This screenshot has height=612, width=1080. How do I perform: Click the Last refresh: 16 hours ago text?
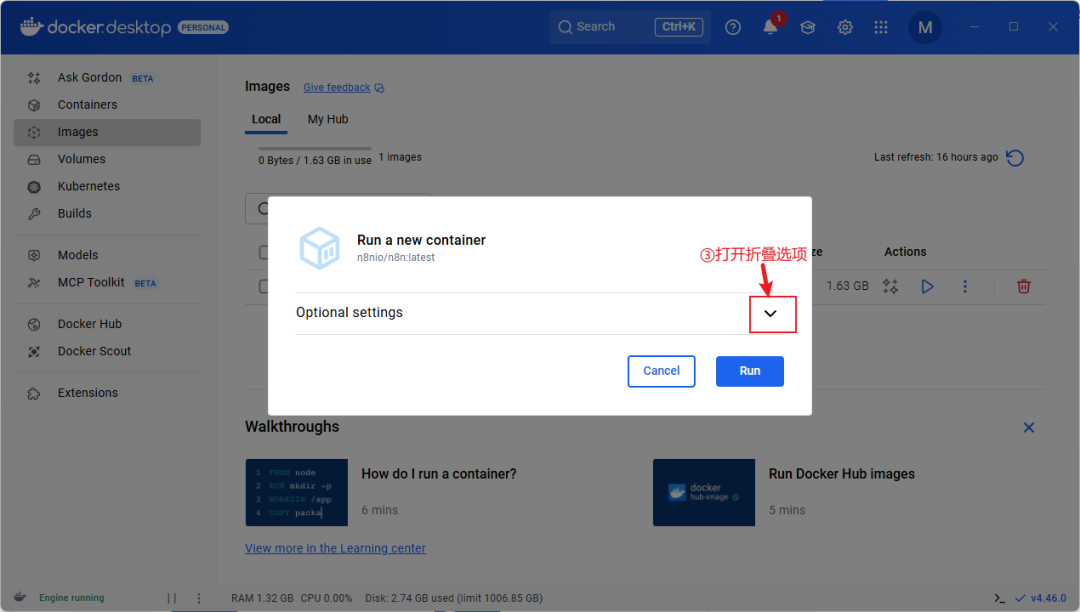[x=935, y=157]
